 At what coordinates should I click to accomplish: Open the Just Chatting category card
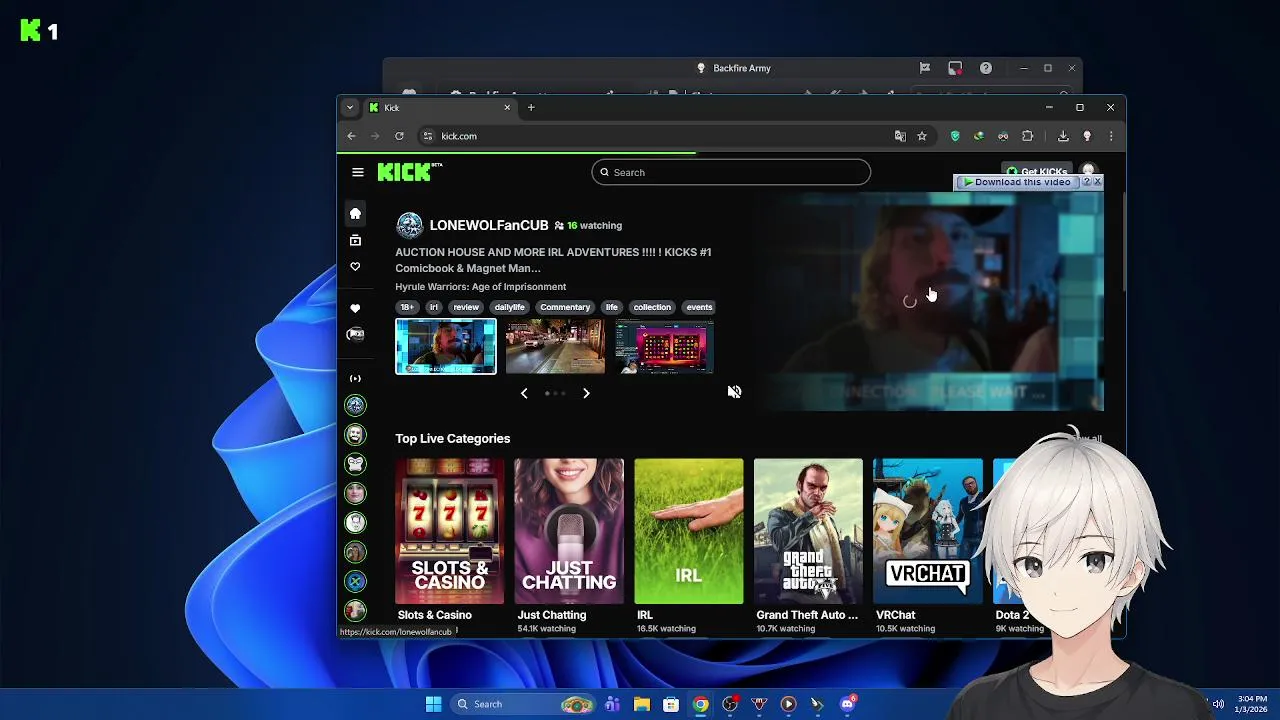[569, 532]
